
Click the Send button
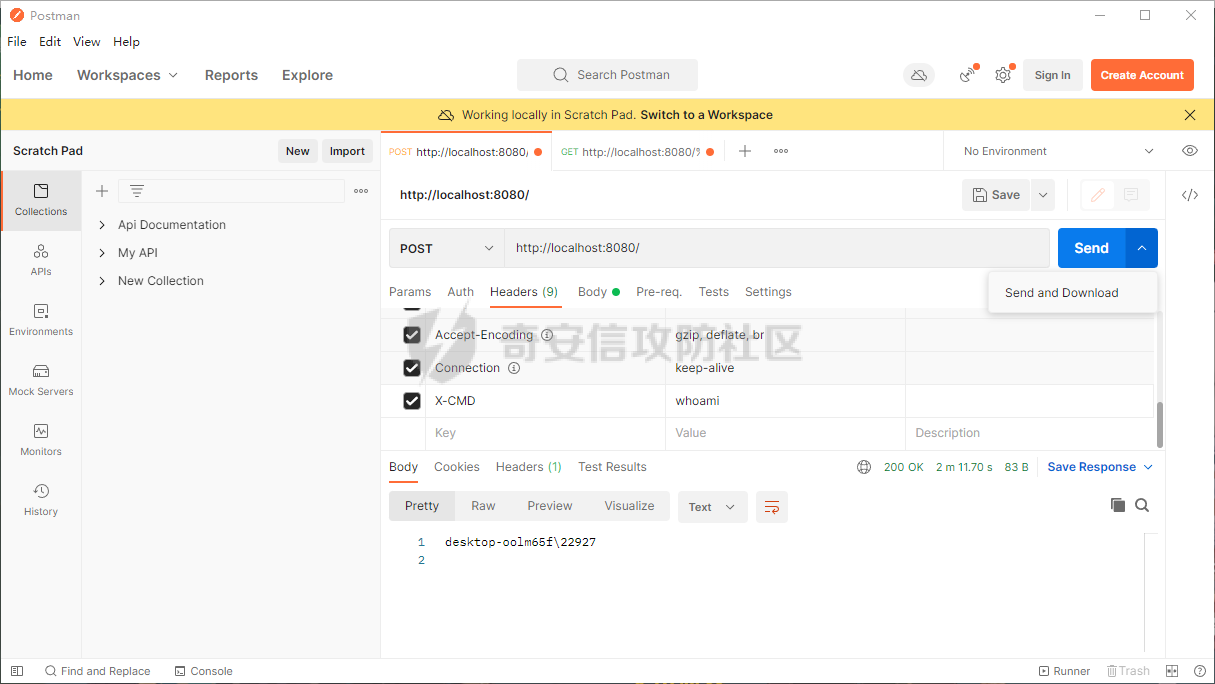click(1091, 248)
